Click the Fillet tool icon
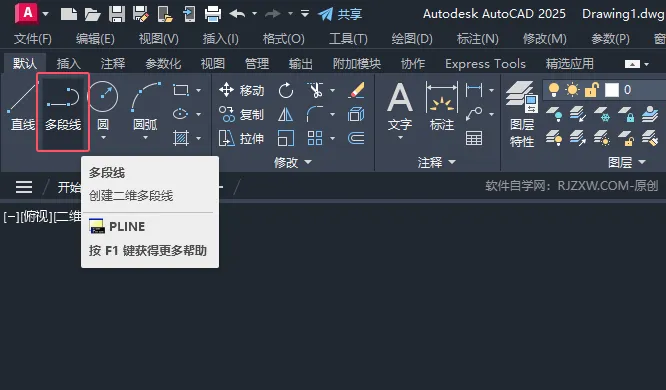This screenshot has width=666, height=390. coord(315,114)
